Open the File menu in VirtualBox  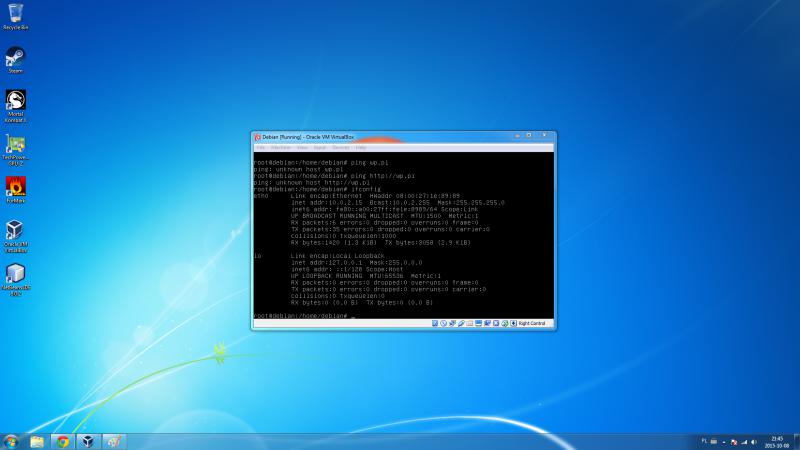pos(260,147)
